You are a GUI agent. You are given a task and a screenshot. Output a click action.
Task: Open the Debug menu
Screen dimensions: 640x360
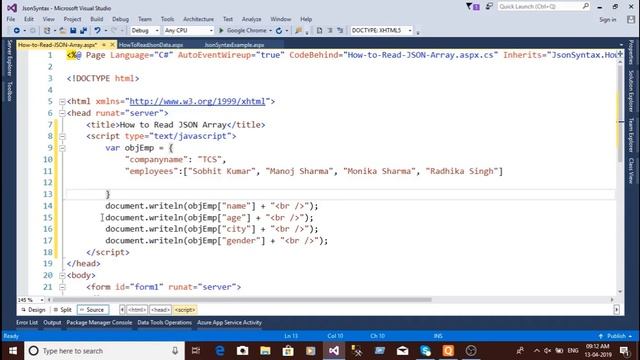120,19
